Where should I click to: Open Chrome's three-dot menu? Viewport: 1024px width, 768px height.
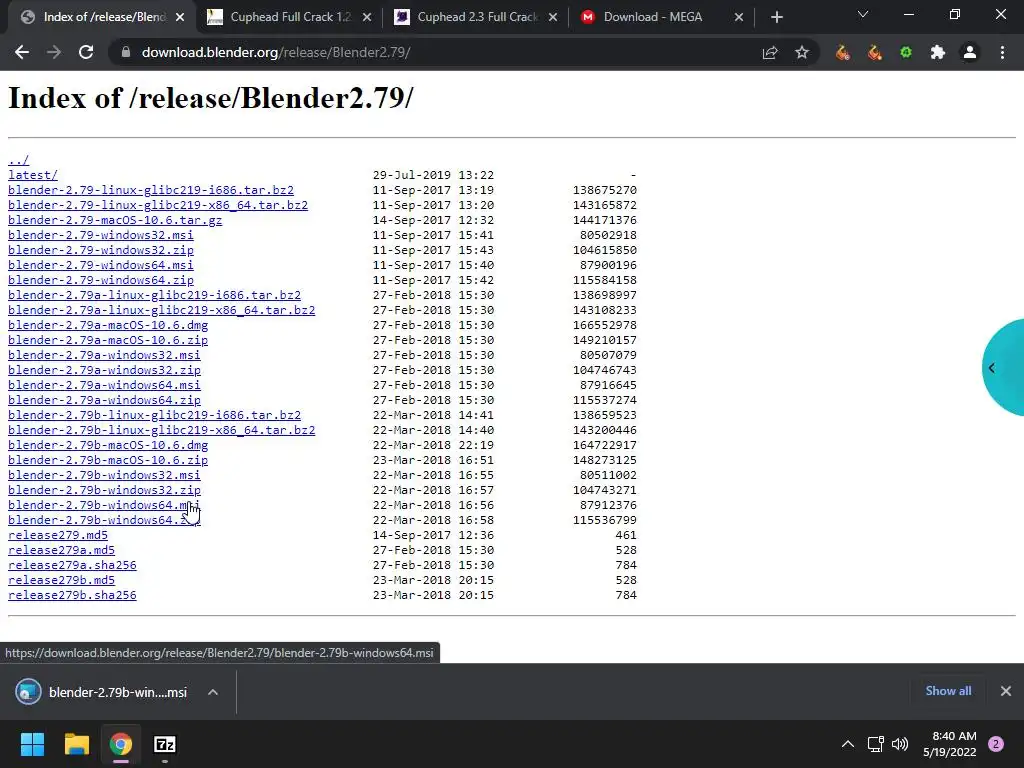[1002, 52]
